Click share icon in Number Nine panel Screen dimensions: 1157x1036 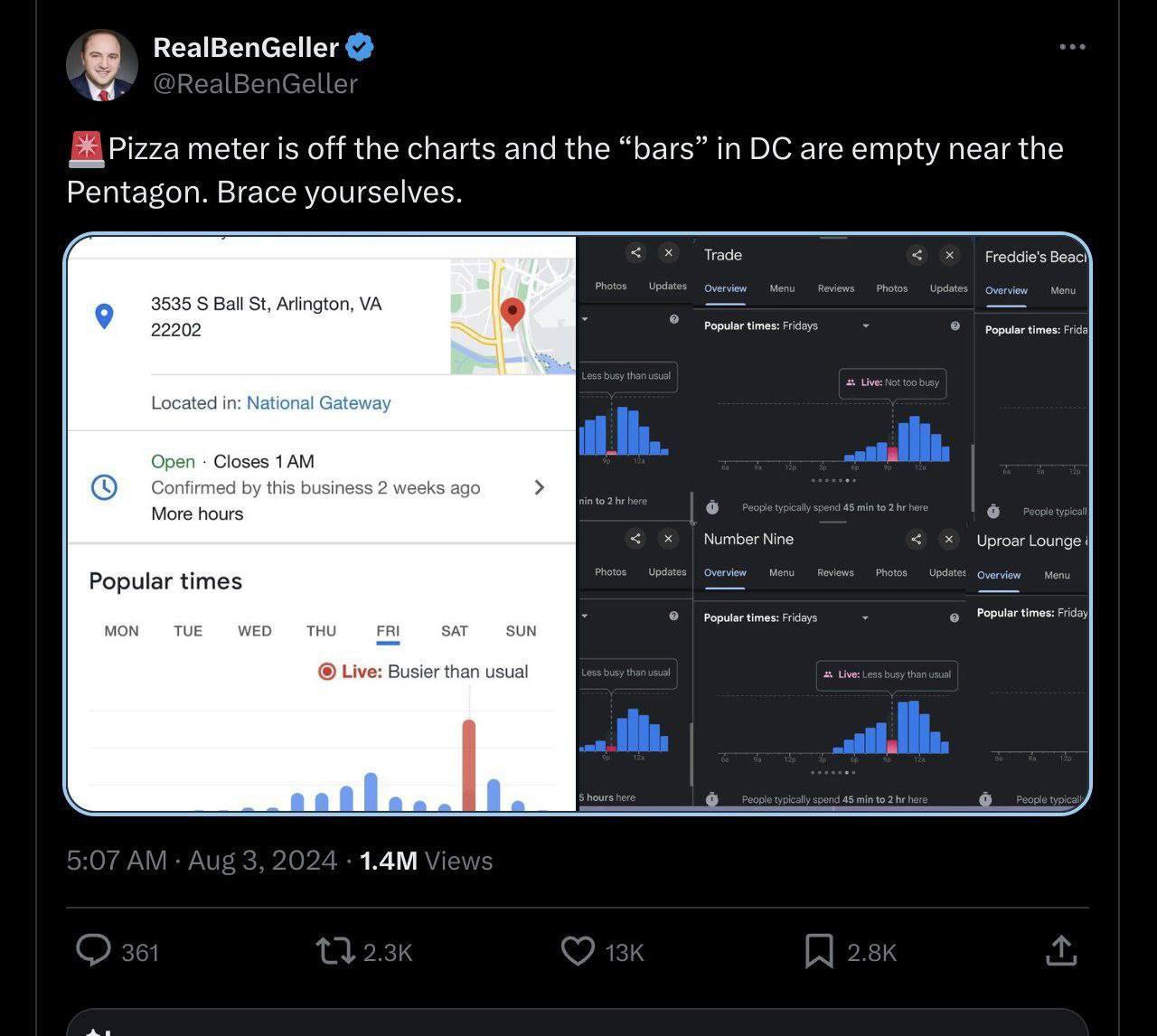(916, 540)
